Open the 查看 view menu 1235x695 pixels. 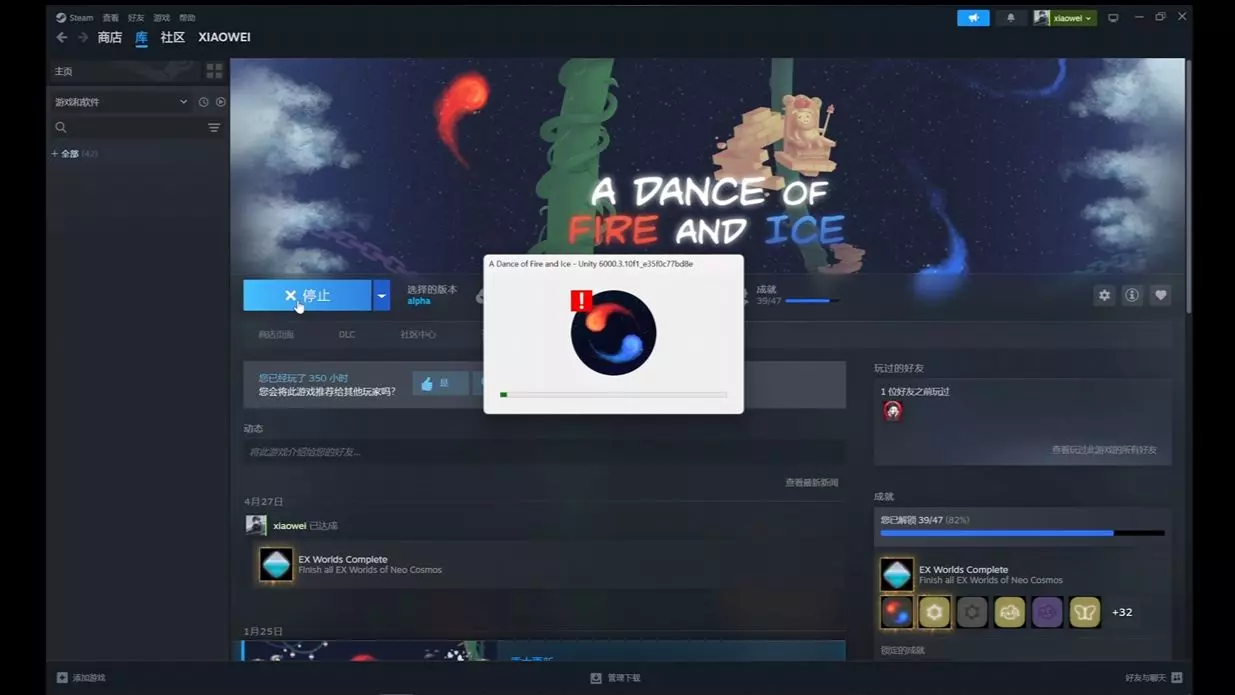110,17
